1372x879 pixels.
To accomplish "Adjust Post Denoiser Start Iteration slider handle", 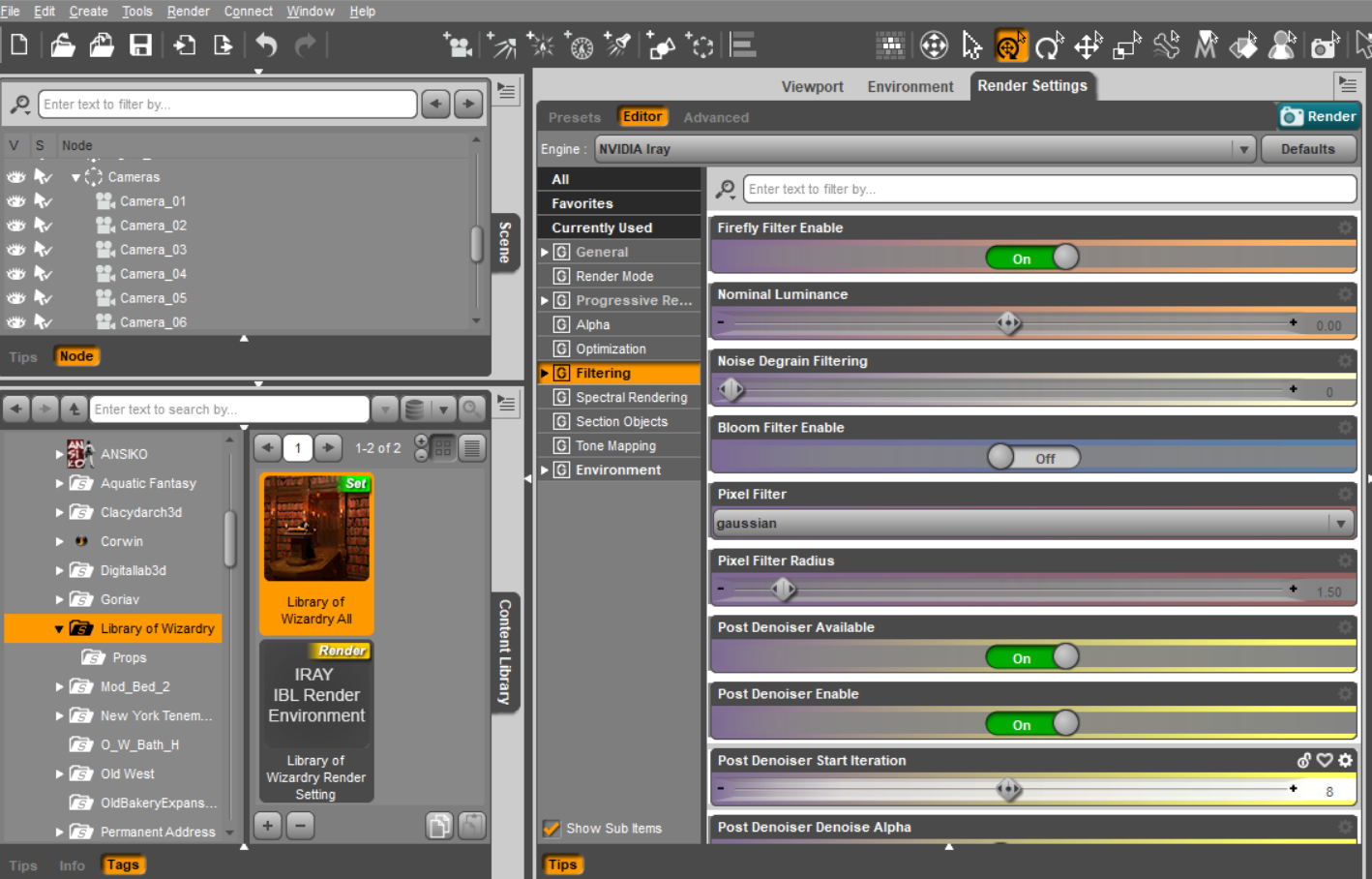I will (x=1008, y=790).
